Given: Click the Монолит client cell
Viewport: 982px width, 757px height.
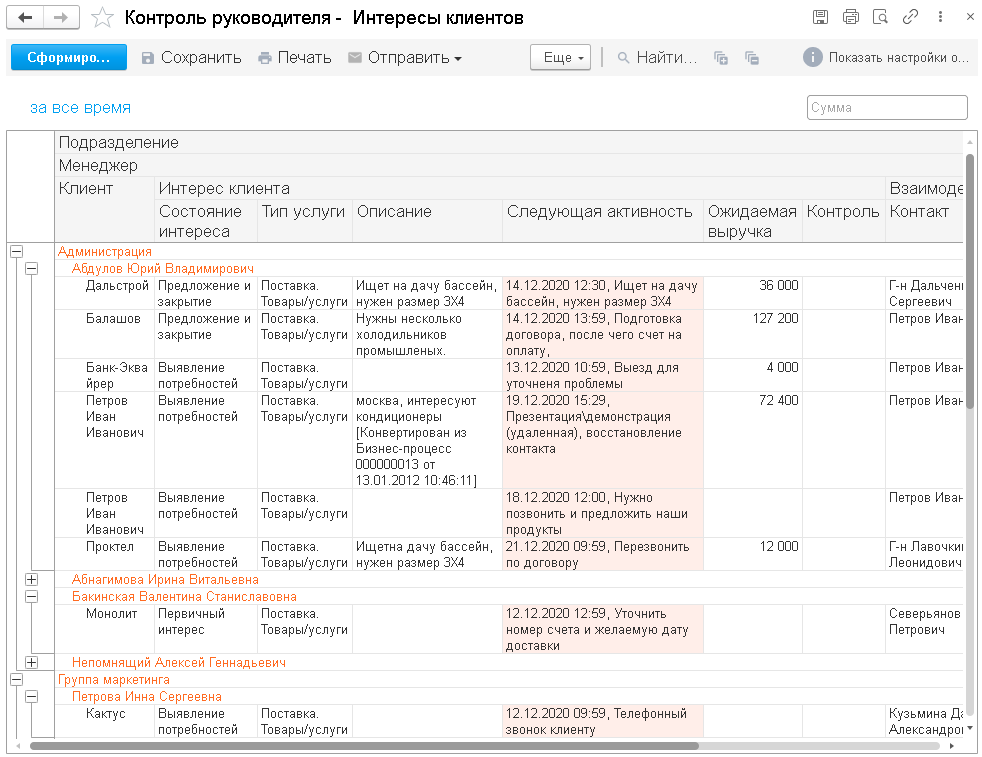Looking at the screenshot, I should click(x=105, y=629).
